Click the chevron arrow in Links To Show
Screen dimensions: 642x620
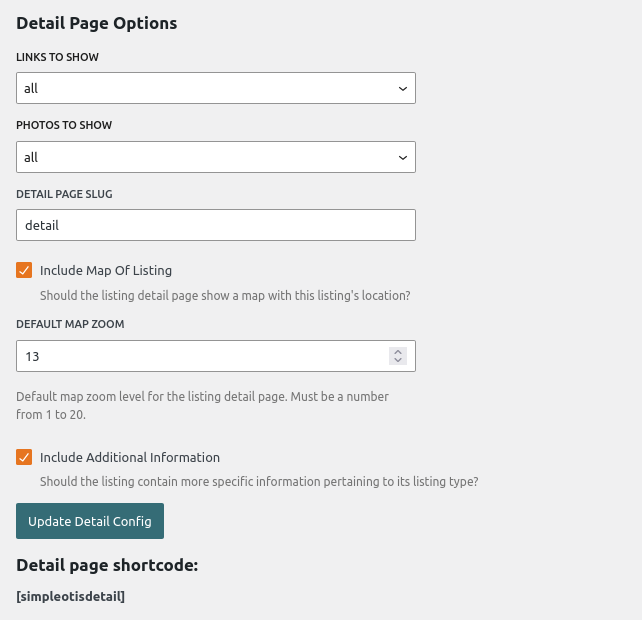(x=402, y=89)
